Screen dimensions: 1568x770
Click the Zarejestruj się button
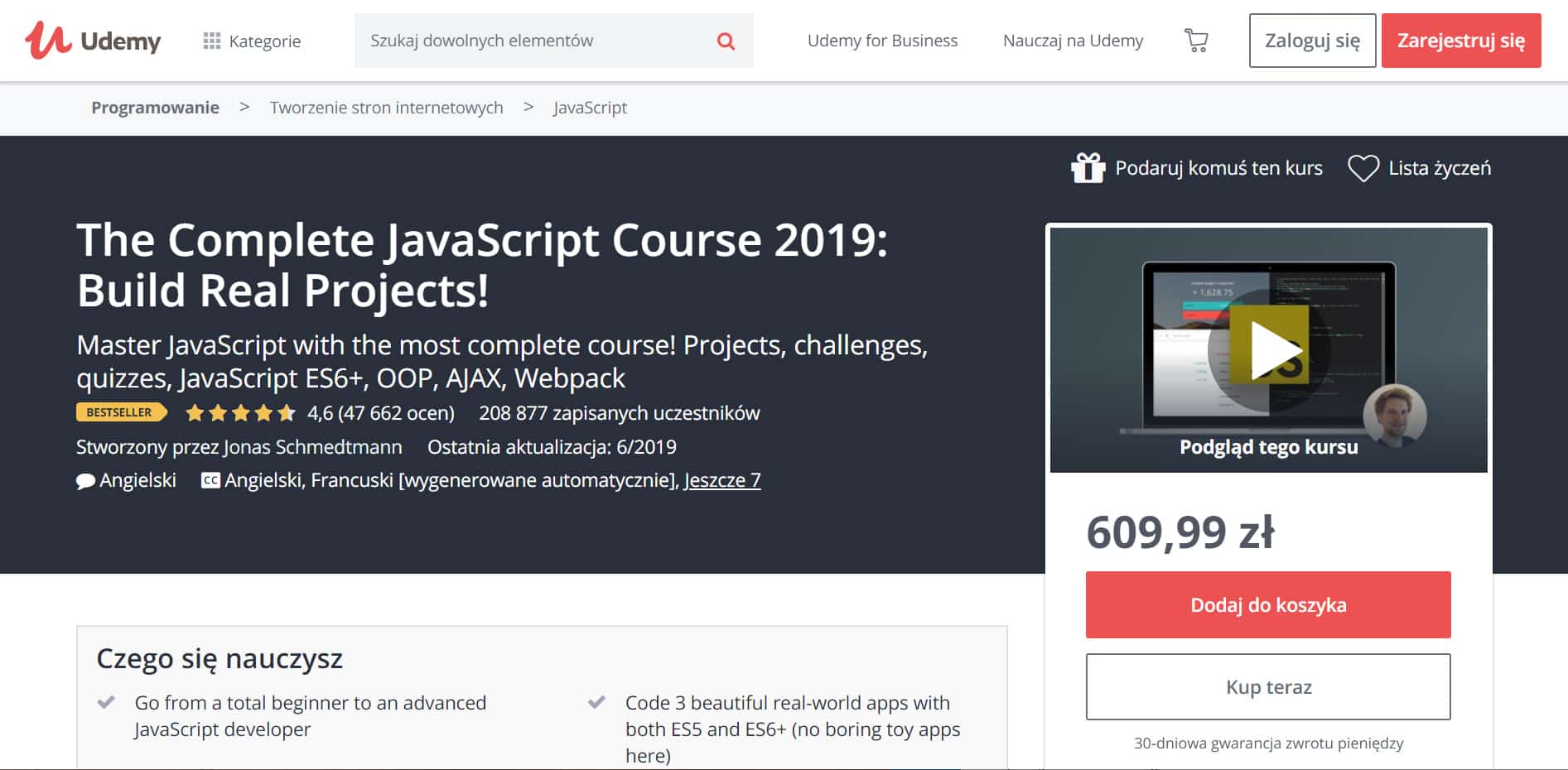pyautogui.click(x=1461, y=41)
